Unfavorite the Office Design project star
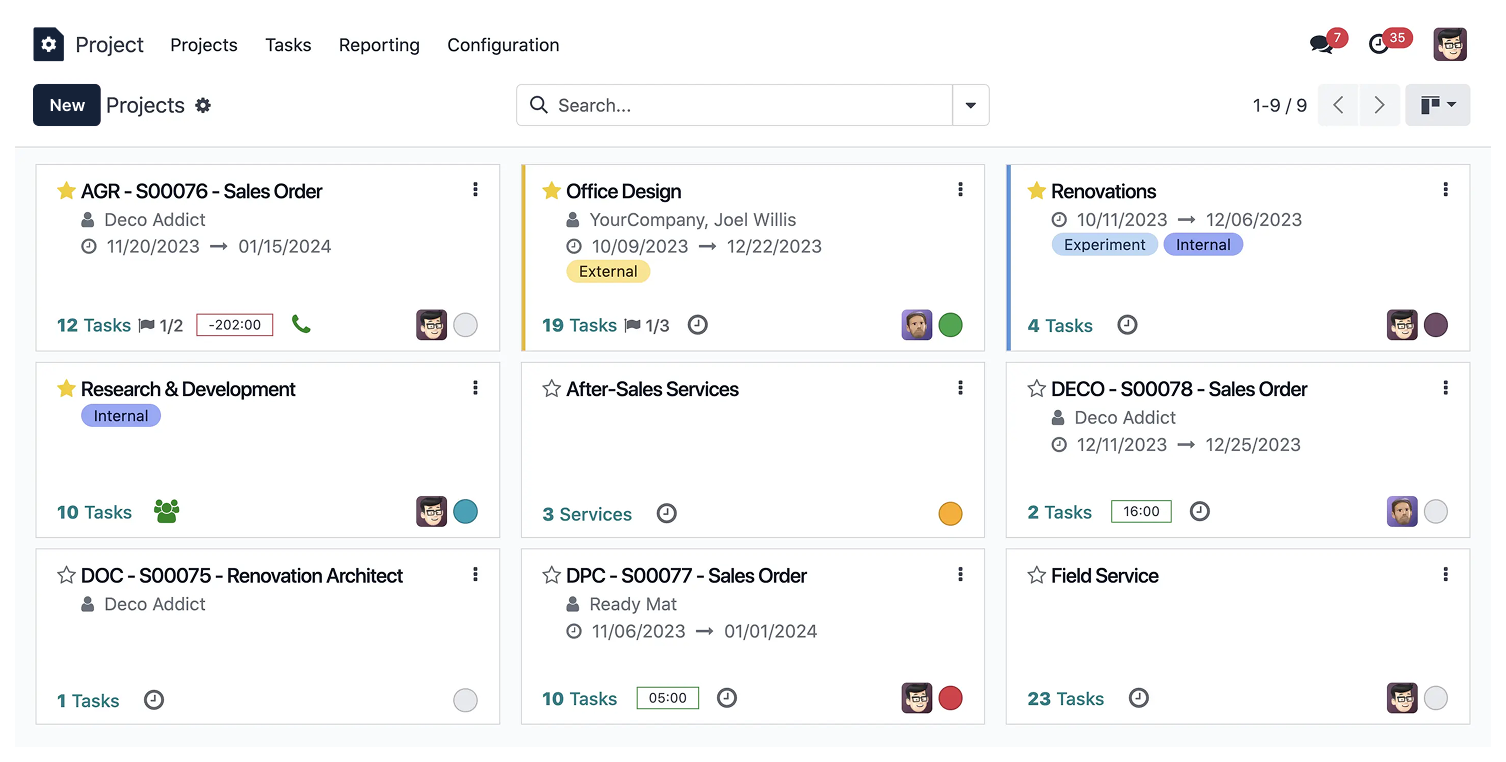Viewport: 1506px width, 762px height. (551, 191)
